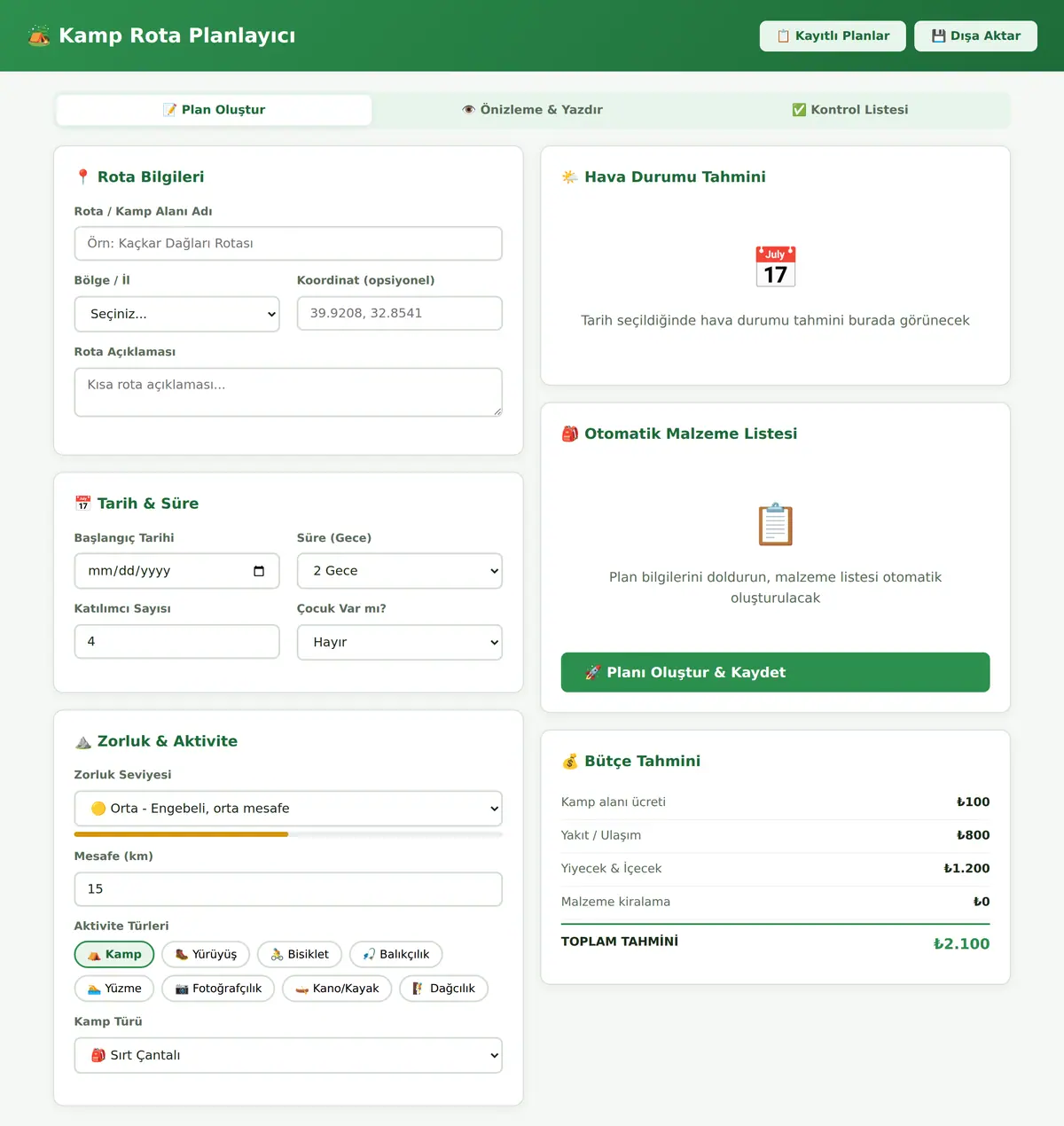Viewport: 1064px width, 1126px height.
Task: Click the mountain icon beside Zorluk & Aktivite
Action: (x=82, y=741)
